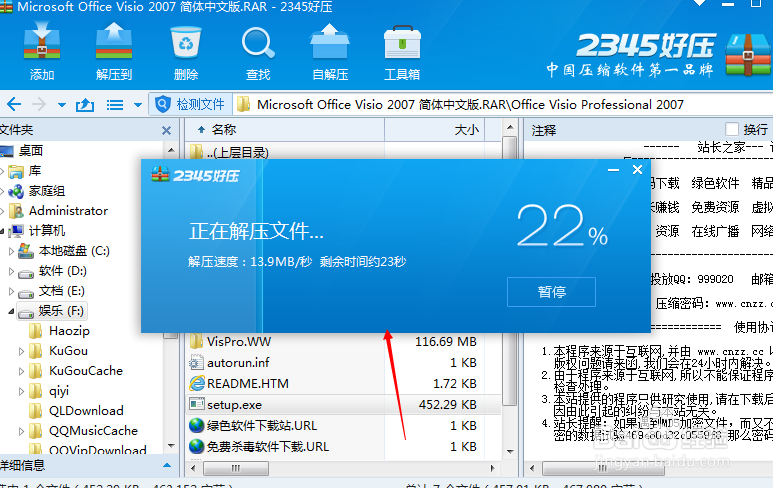
Task: Expand the QQMusicCache folder node
Action: [21, 431]
